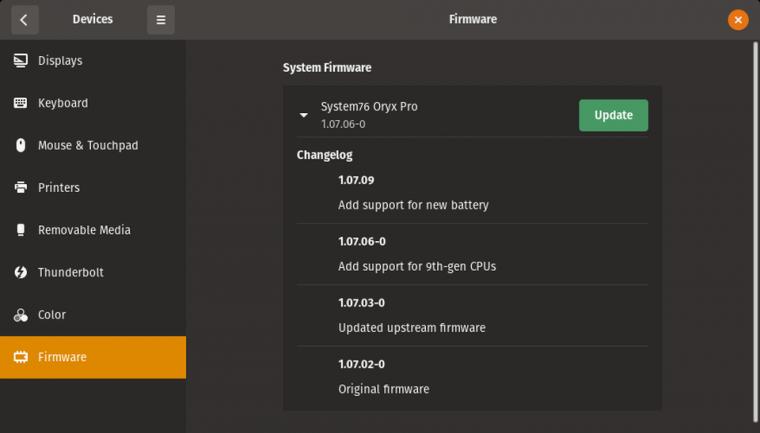Click the Keyboard icon in sidebar
The height and width of the screenshot is (433, 760).
tap(20, 103)
